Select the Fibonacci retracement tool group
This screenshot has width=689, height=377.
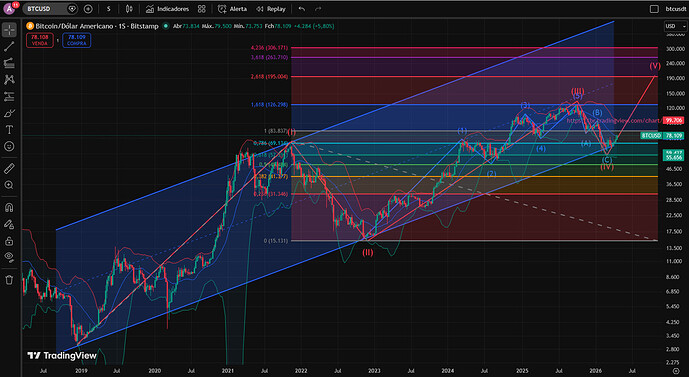pyautogui.click(x=9, y=63)
